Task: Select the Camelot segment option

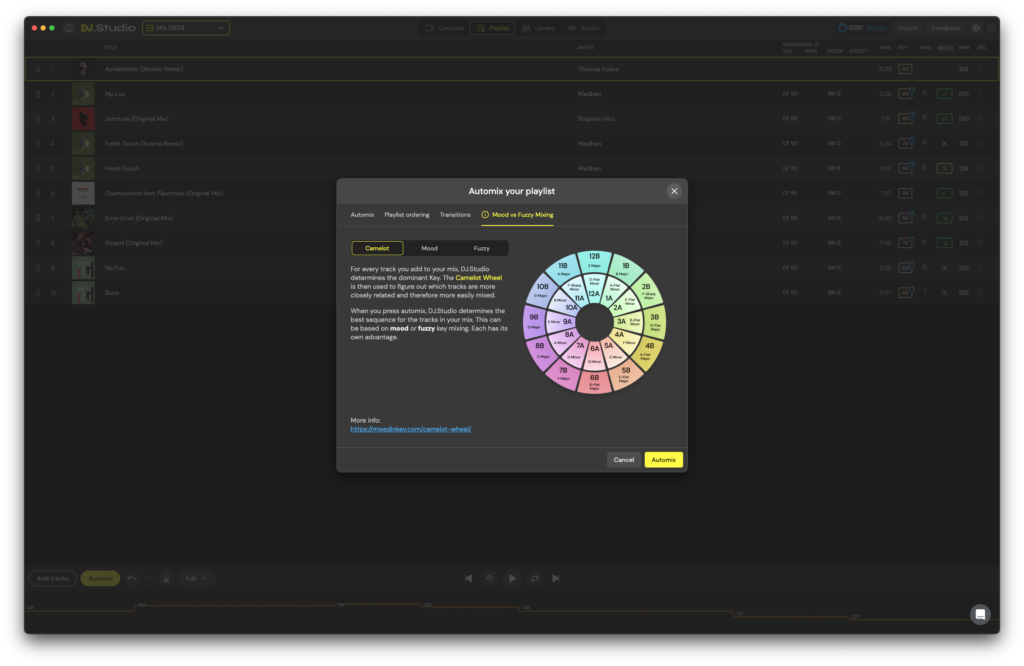Action: click(377, 248)
